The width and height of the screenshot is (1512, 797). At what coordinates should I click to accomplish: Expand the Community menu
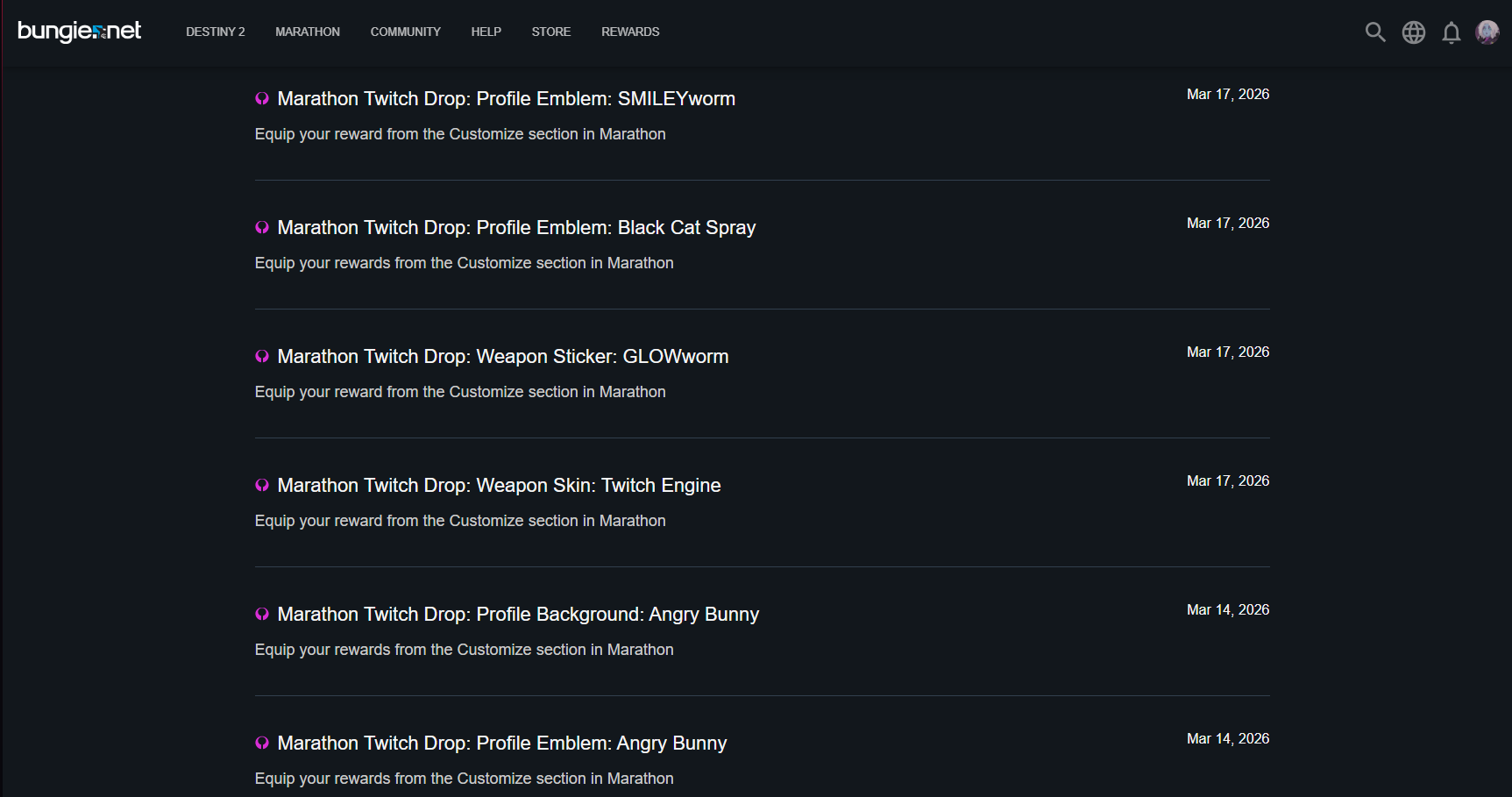coord(405,32)
